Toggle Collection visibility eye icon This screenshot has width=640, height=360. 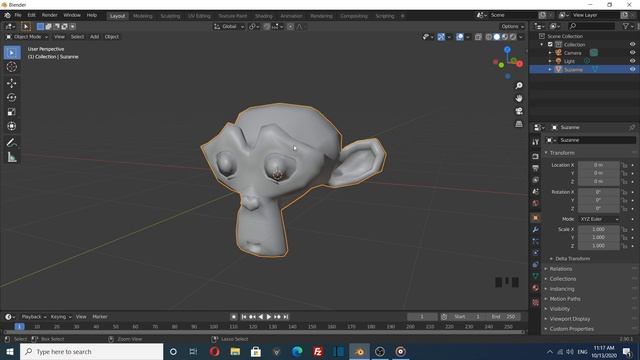click(x=632, y=44)
